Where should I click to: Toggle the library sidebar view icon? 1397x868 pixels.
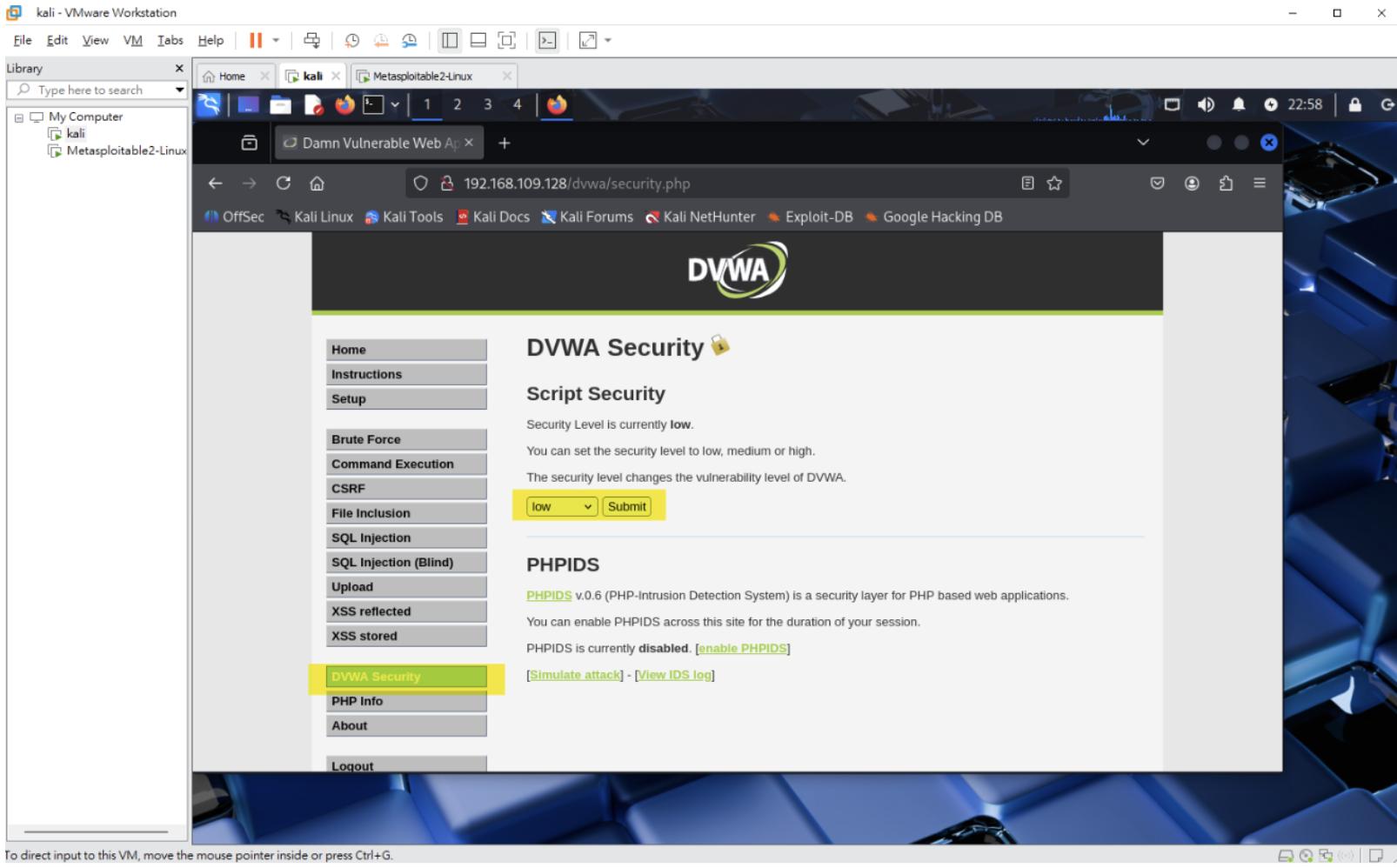(450, 40)
